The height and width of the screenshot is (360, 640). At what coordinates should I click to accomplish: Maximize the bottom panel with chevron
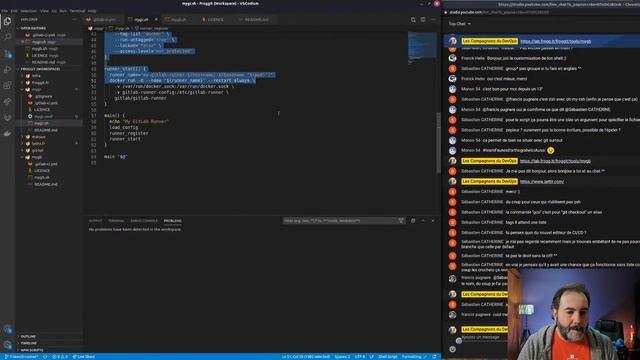point(423,221)
